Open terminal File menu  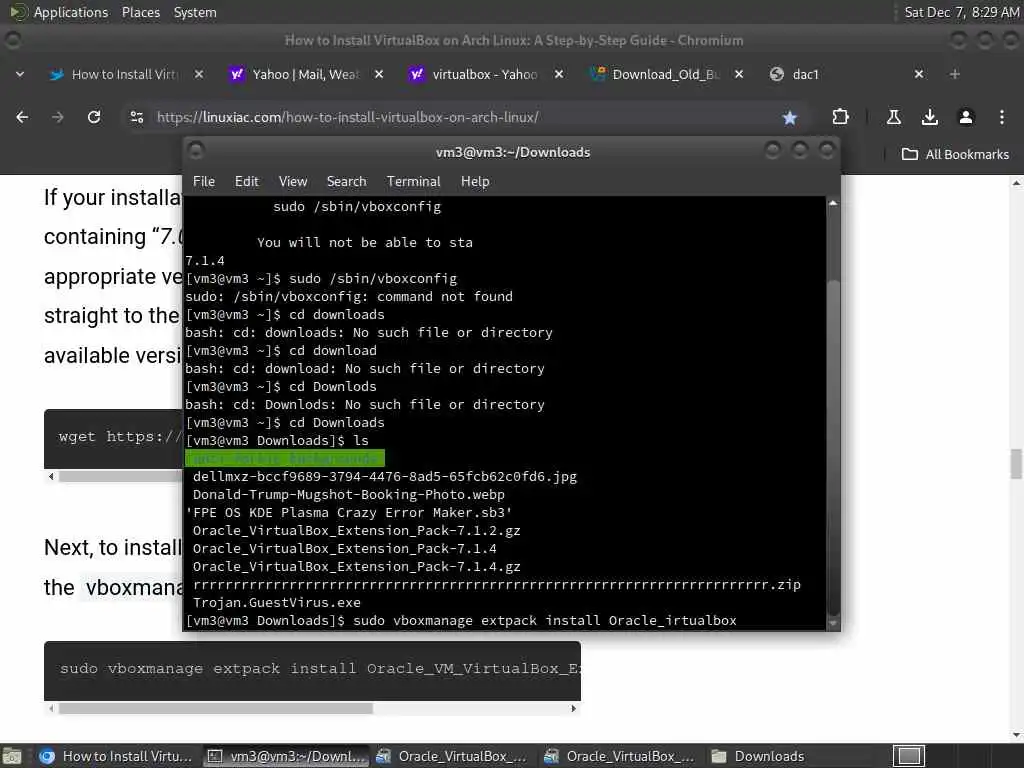pyautogui.click(x=204, y=182)
